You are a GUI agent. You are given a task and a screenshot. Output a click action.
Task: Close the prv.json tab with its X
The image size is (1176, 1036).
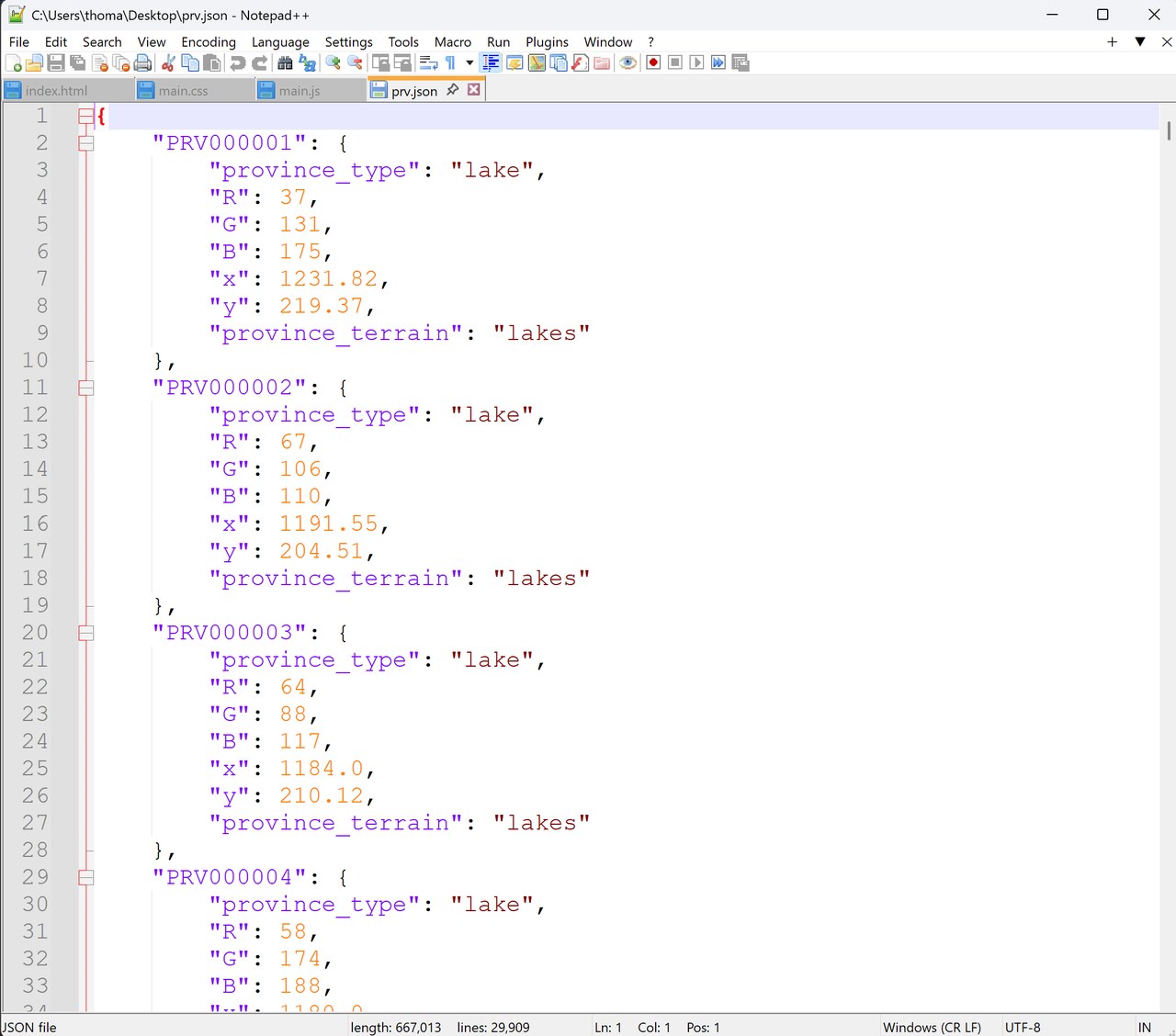(473, 89)
